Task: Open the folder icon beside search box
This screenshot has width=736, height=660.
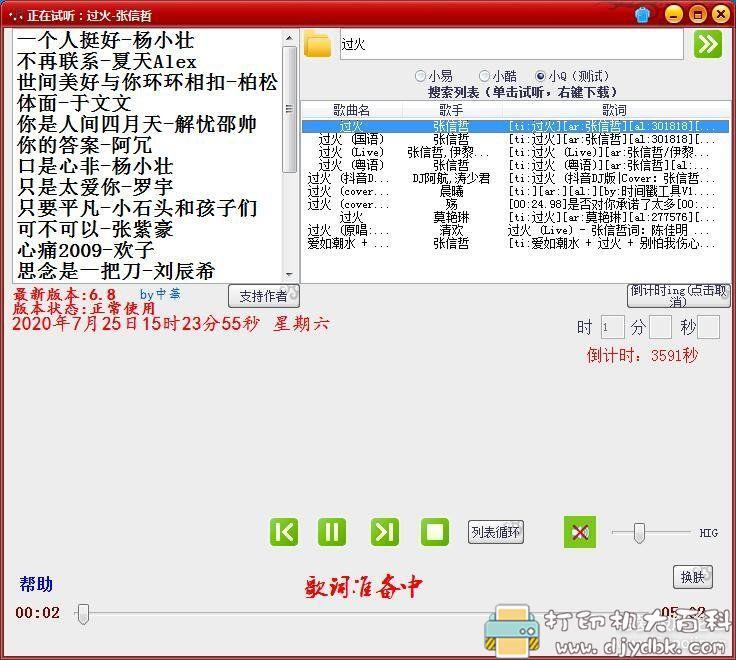Action: [318, 45]
